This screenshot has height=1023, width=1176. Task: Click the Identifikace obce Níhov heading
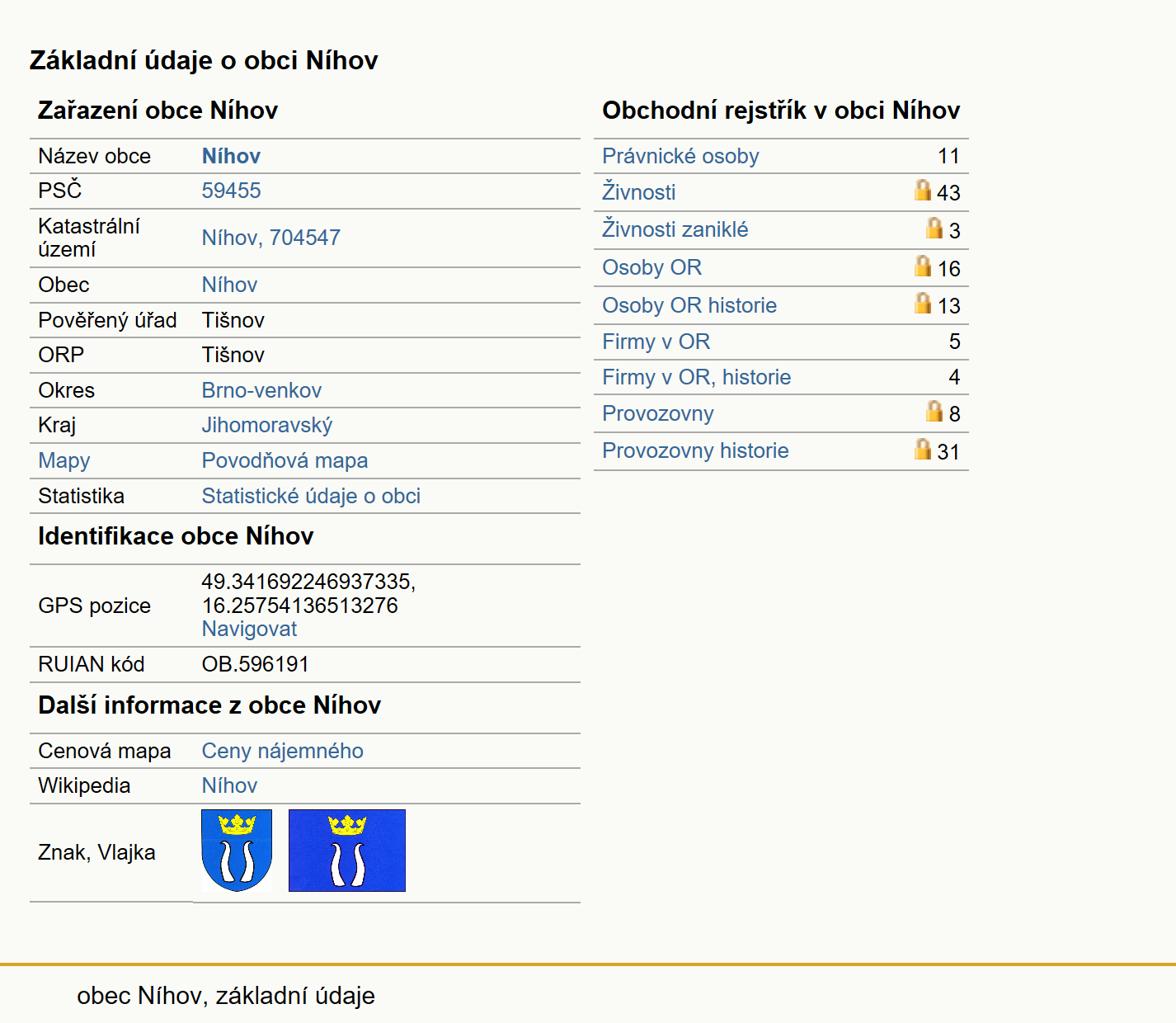click(176, 536)
